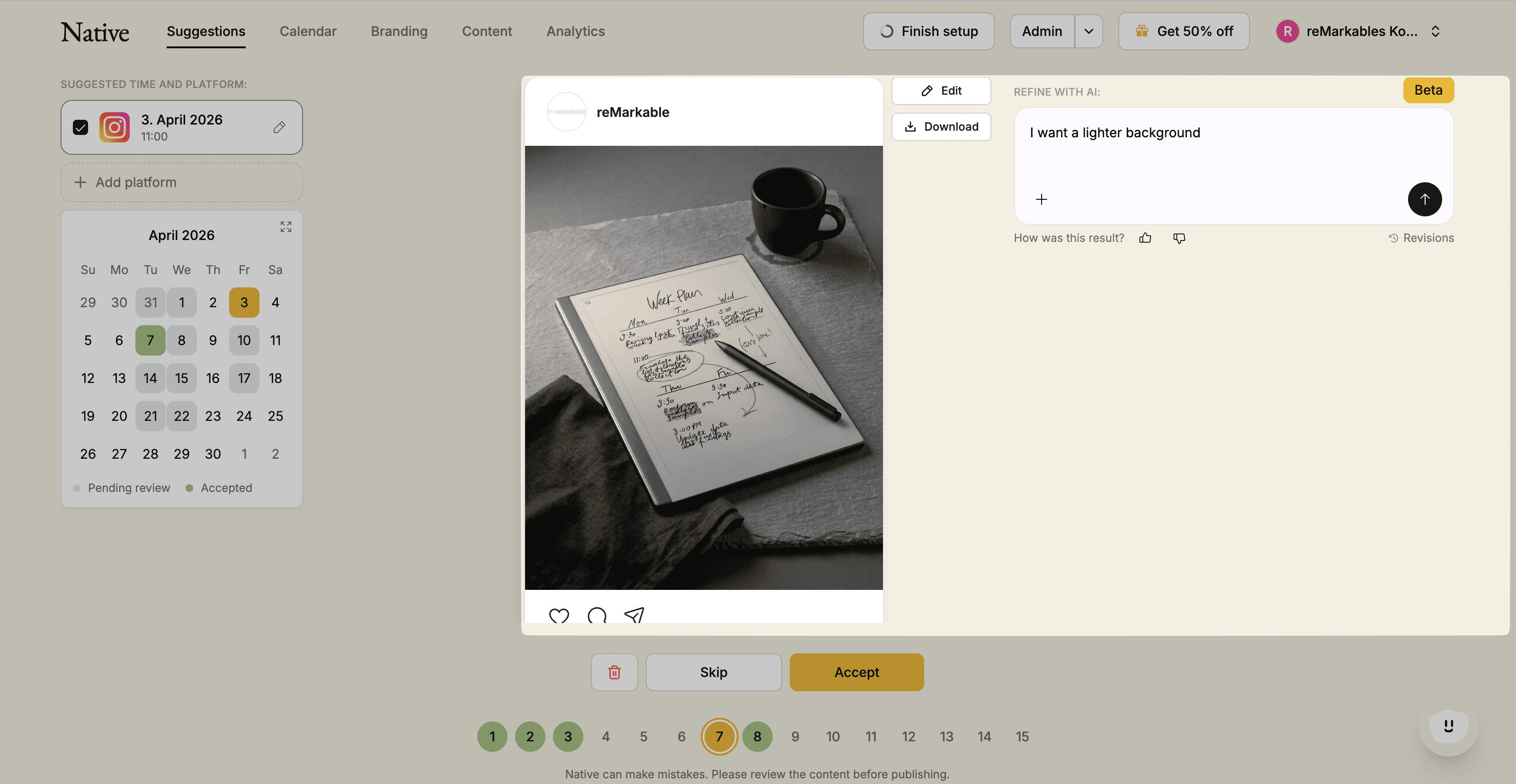Screen dimensions: 1516x784
Task: Open the smiley chat widget
Action: (x=1448, y=726)
